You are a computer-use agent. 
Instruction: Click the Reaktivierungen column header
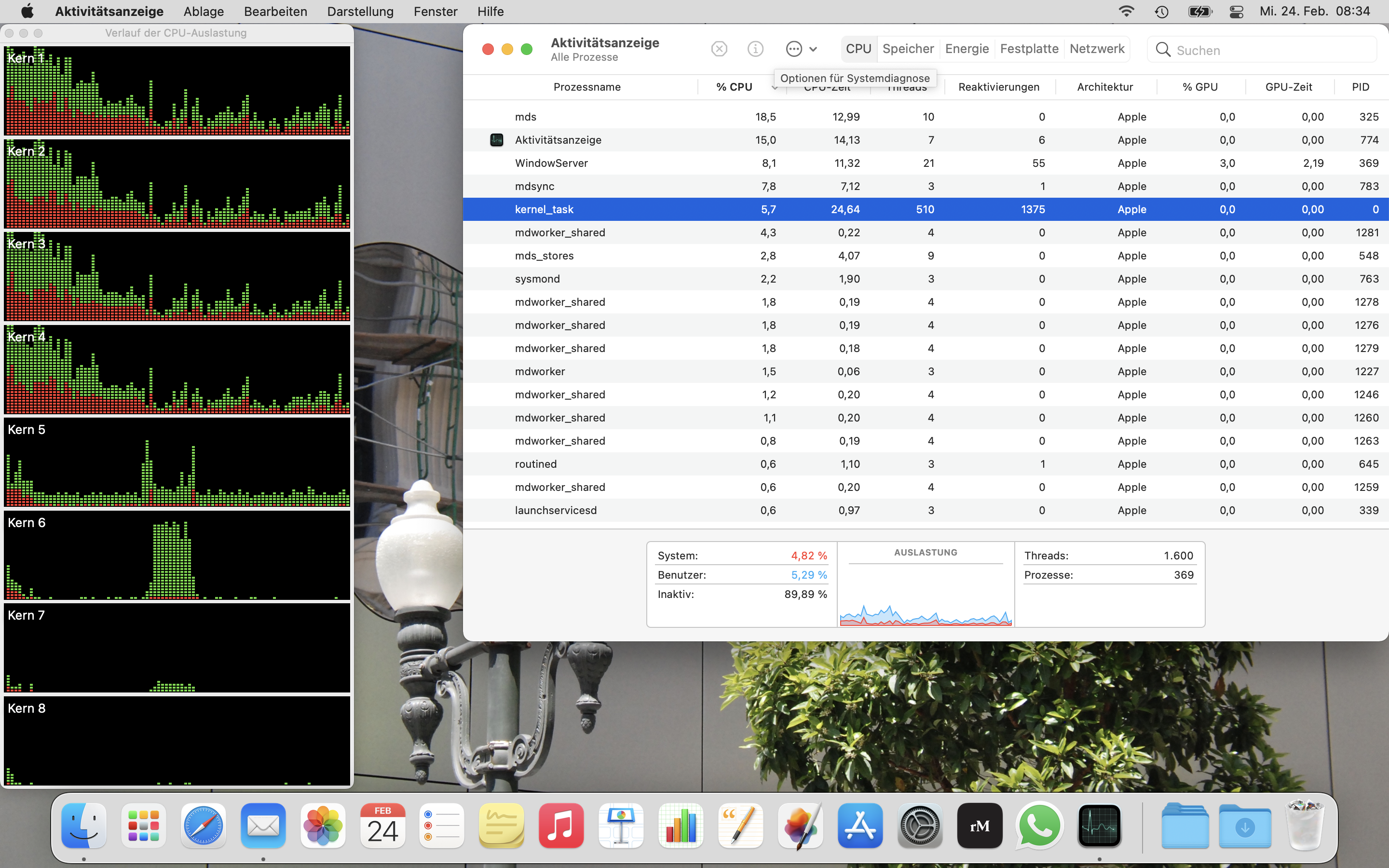point(998,87)
